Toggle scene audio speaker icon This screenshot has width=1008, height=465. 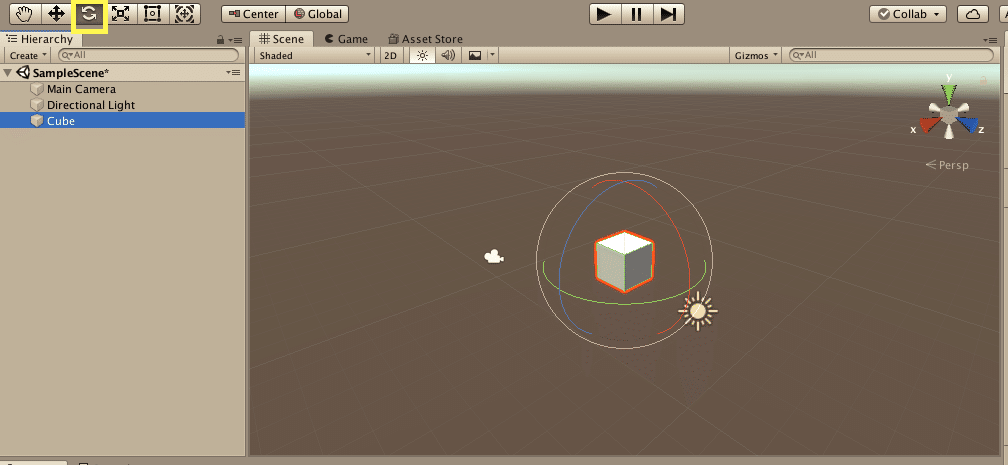coord(448,55)
